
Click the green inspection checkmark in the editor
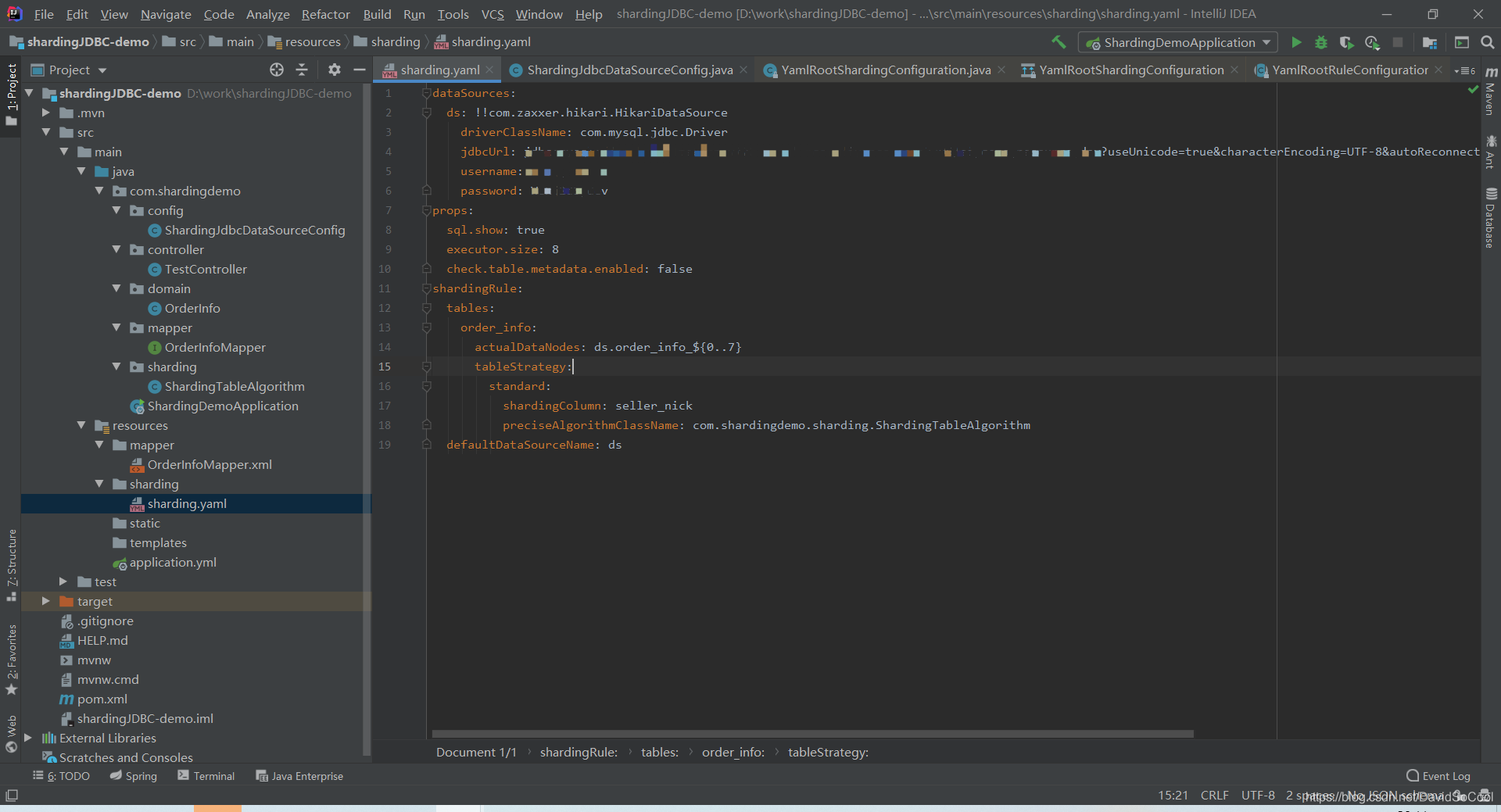click(x=1473, y=90)
